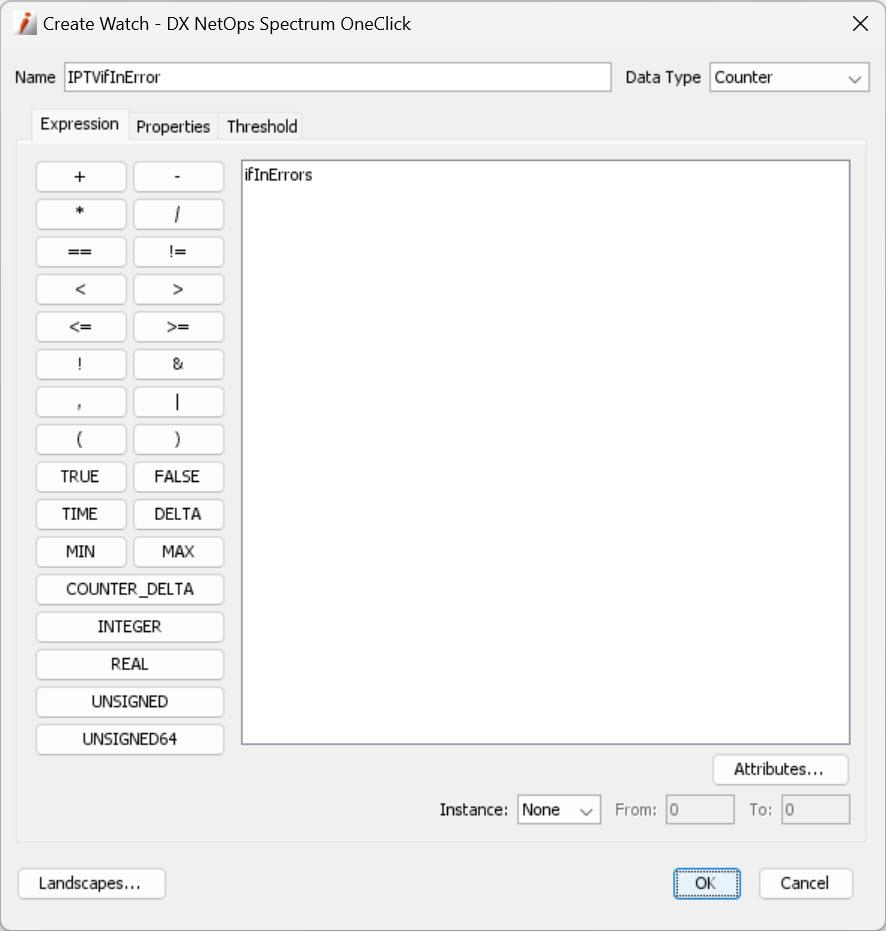886x931 pixels.
Task: Insert the FALSE constant
Action: [178, 477]
